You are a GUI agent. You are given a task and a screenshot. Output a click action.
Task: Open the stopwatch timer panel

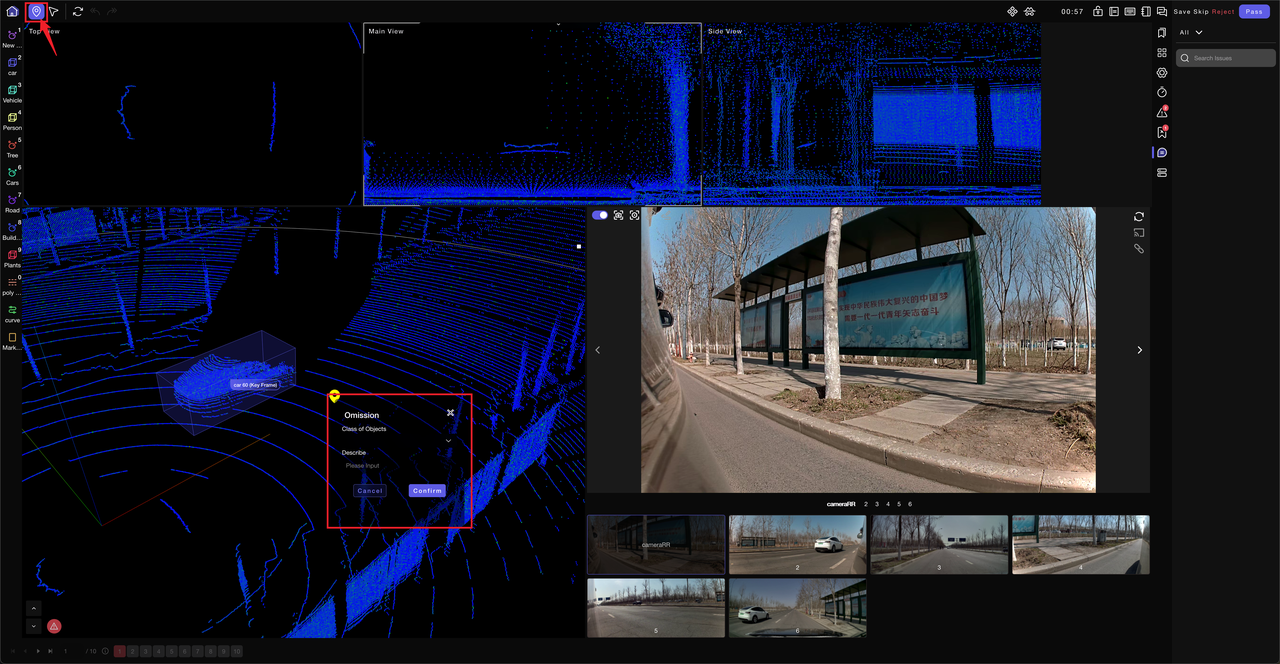1162,92
